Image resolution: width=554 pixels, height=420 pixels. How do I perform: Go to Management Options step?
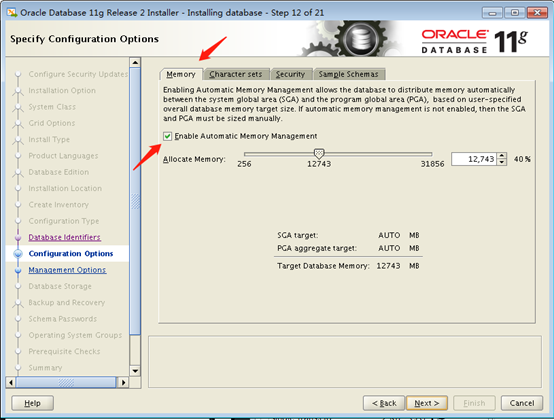67,270
